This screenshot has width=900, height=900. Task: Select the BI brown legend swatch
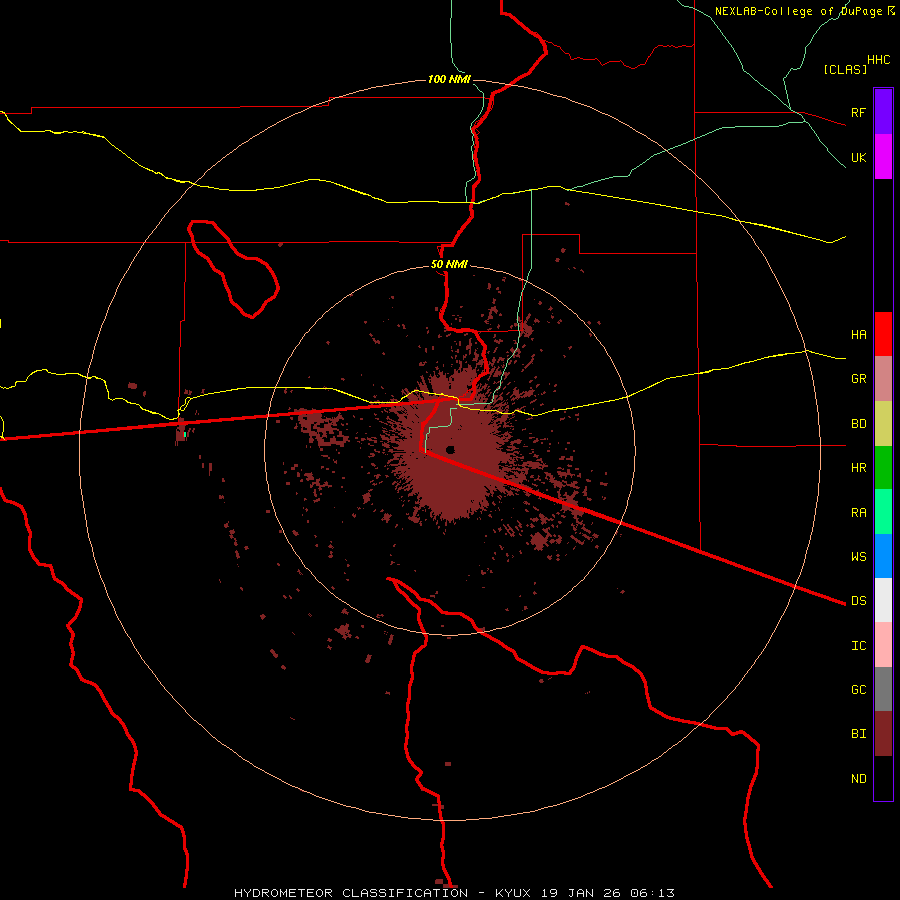tap(883, 734)
